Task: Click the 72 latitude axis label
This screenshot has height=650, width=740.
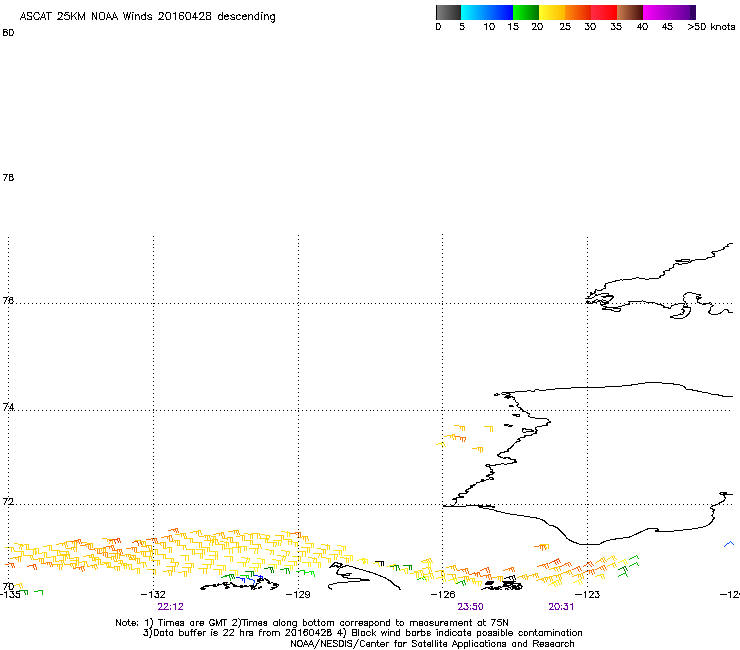Action: (x=8, y=501)
